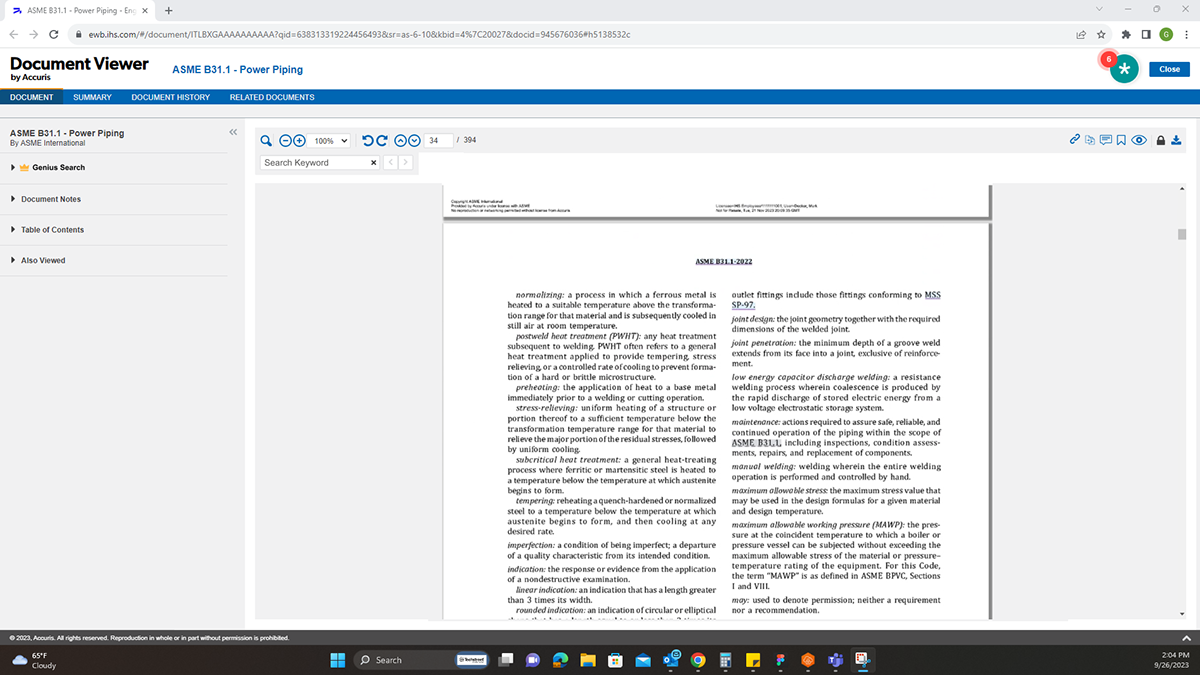1200x675 pixels.
Task: Toggle the eye watch icon
Action: [1139, 140]
